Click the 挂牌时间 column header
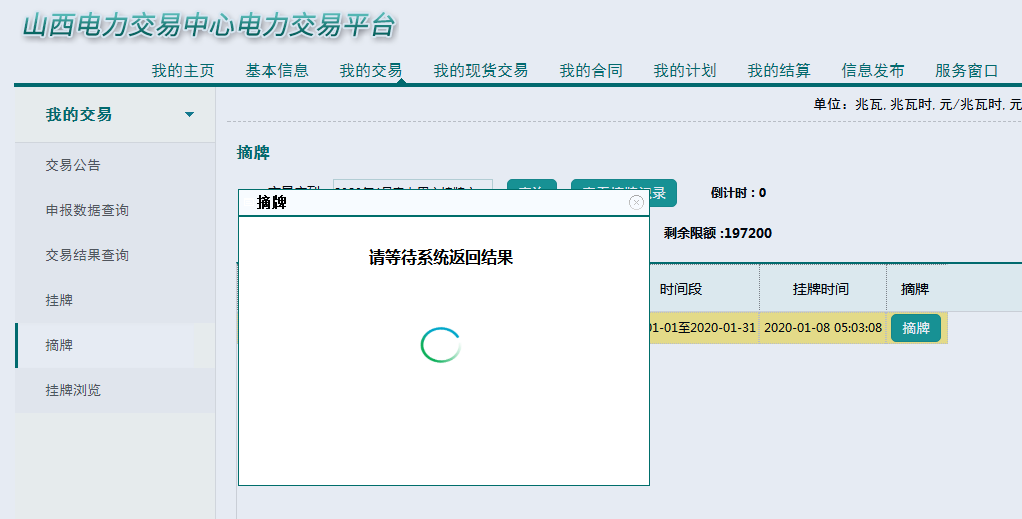 tap(821, 289)
